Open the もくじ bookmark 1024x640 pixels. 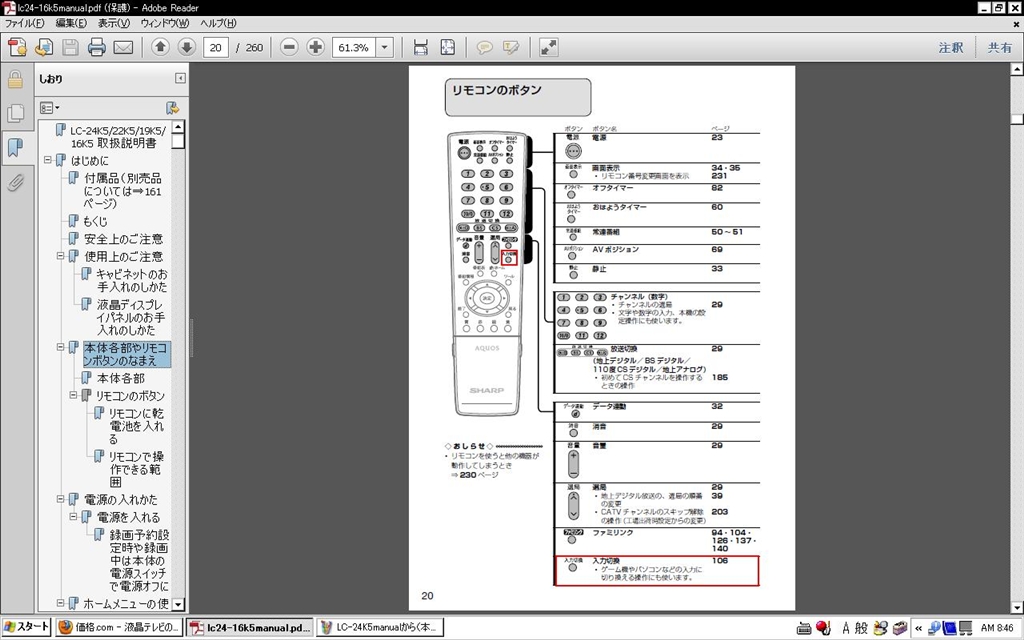pyautogui.click(x=95, y=221)
